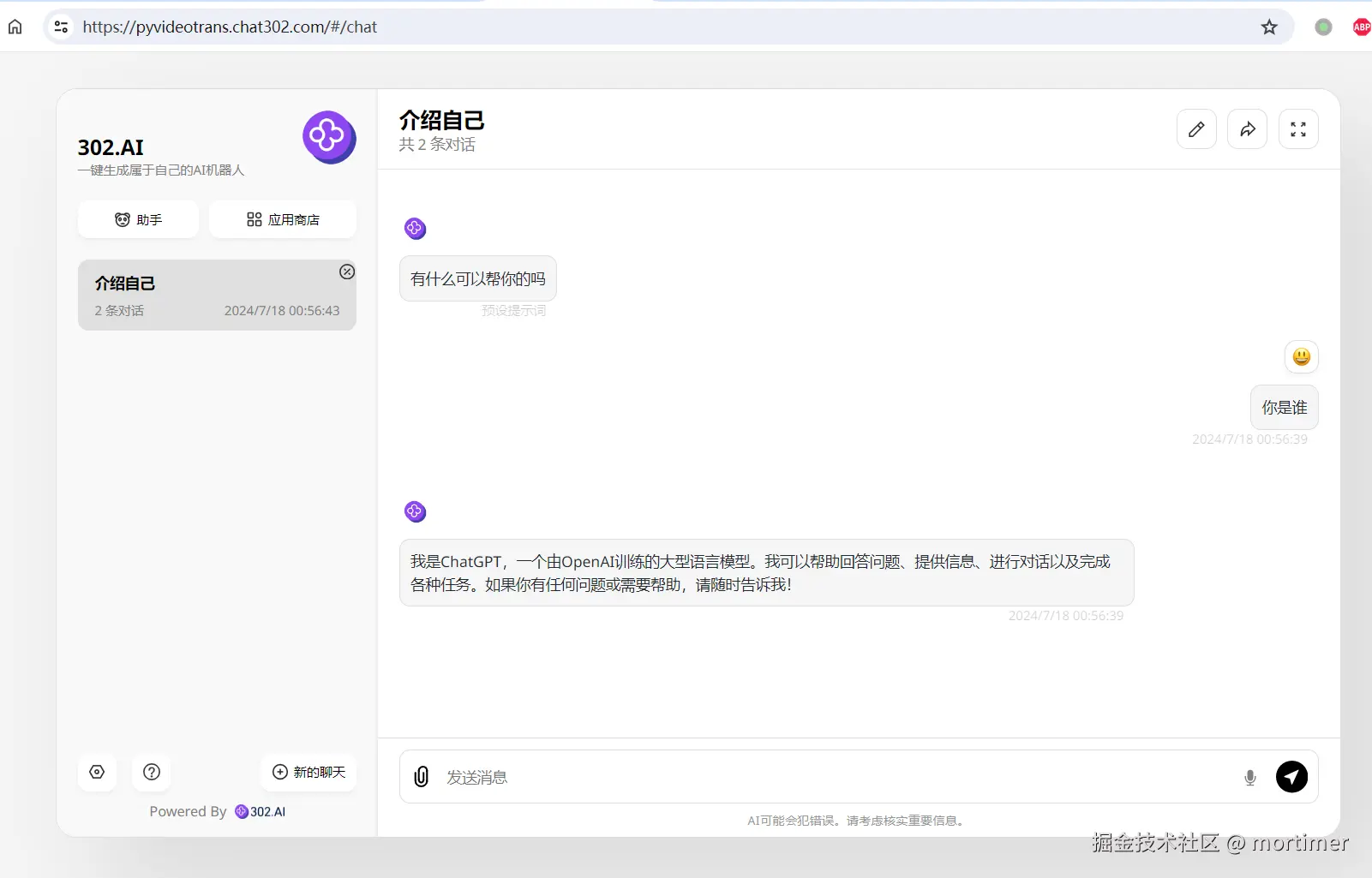The width and height of the screenshot is (1372, 878).
Task: Click the 我是ChatGPT reply message
Action: (767, 573)
